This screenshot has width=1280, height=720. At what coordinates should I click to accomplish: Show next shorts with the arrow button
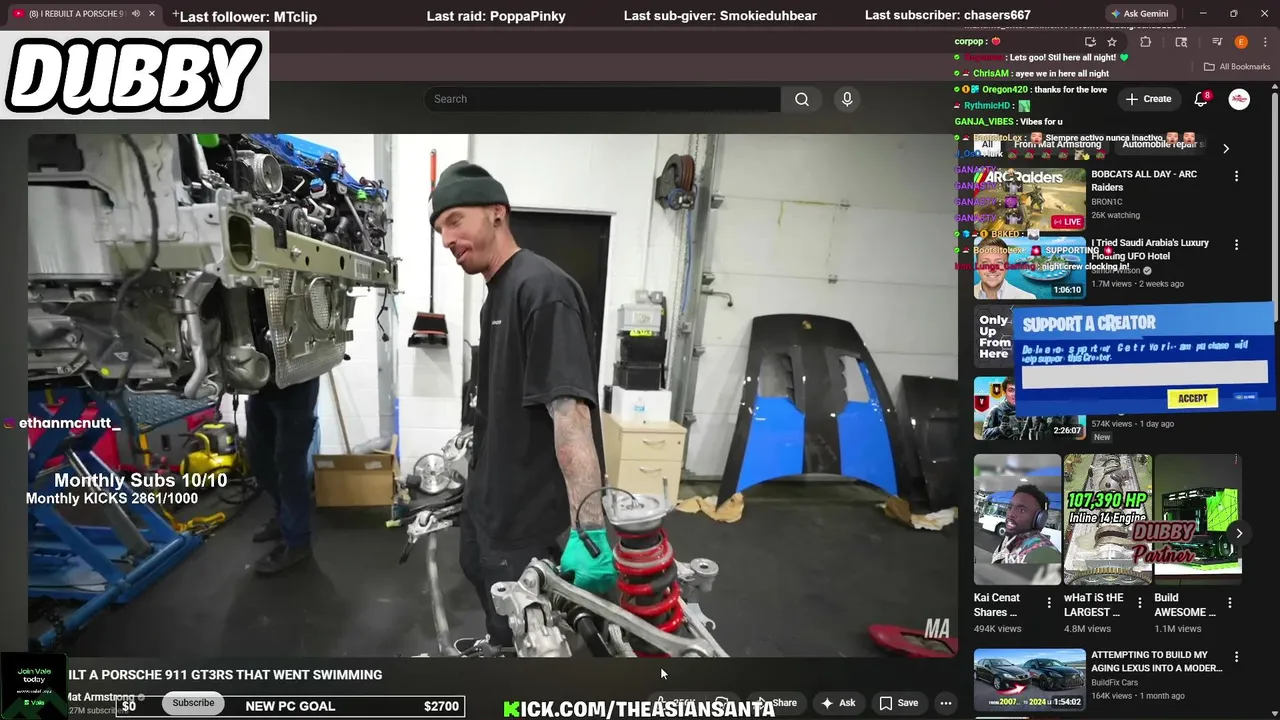[1239, 533]
